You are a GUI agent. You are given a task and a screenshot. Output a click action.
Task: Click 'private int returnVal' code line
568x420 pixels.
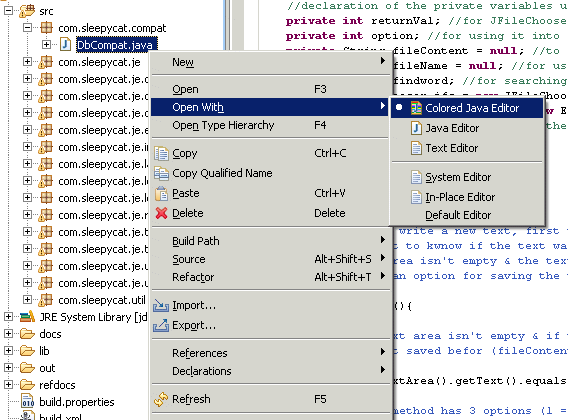426,21
